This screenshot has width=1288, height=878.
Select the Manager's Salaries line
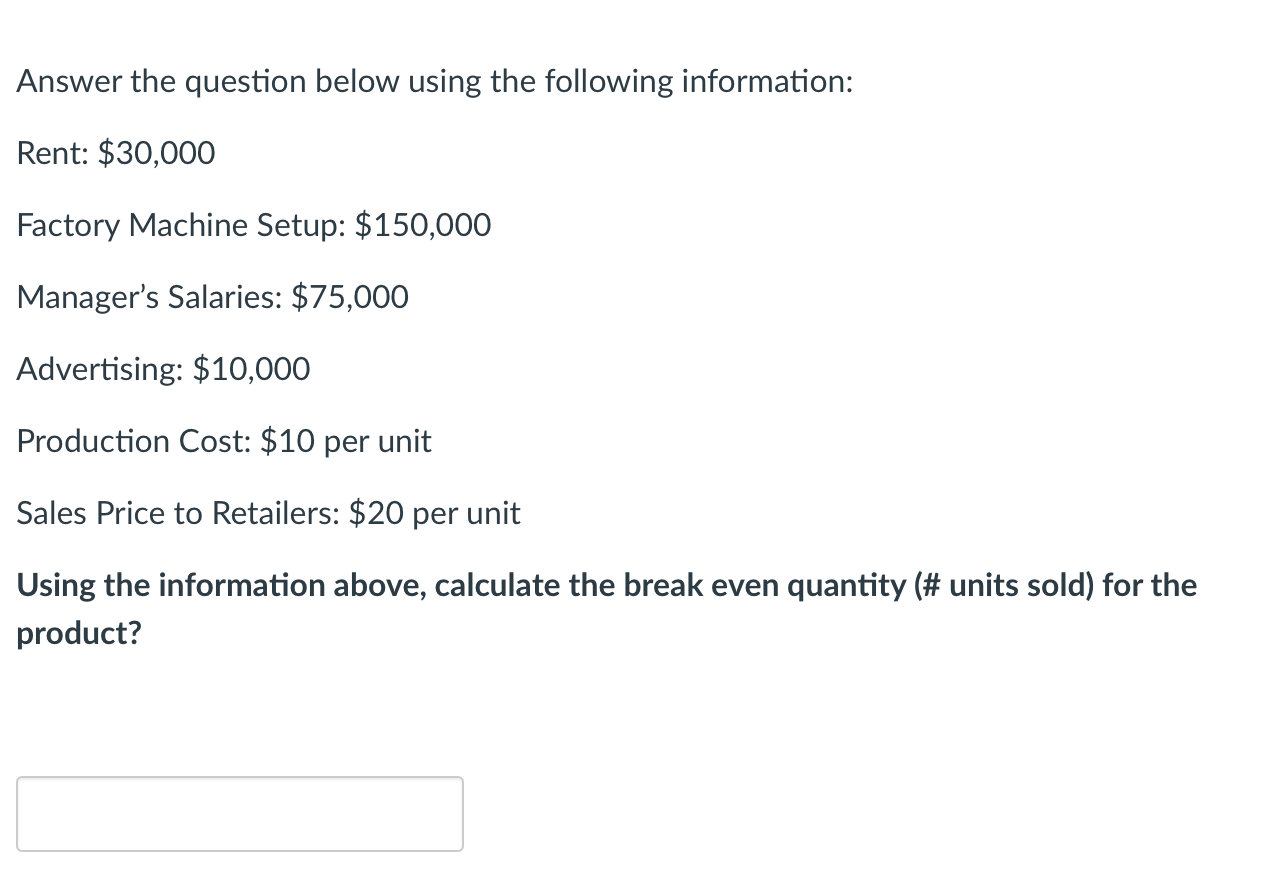click(x=212, y=297)
